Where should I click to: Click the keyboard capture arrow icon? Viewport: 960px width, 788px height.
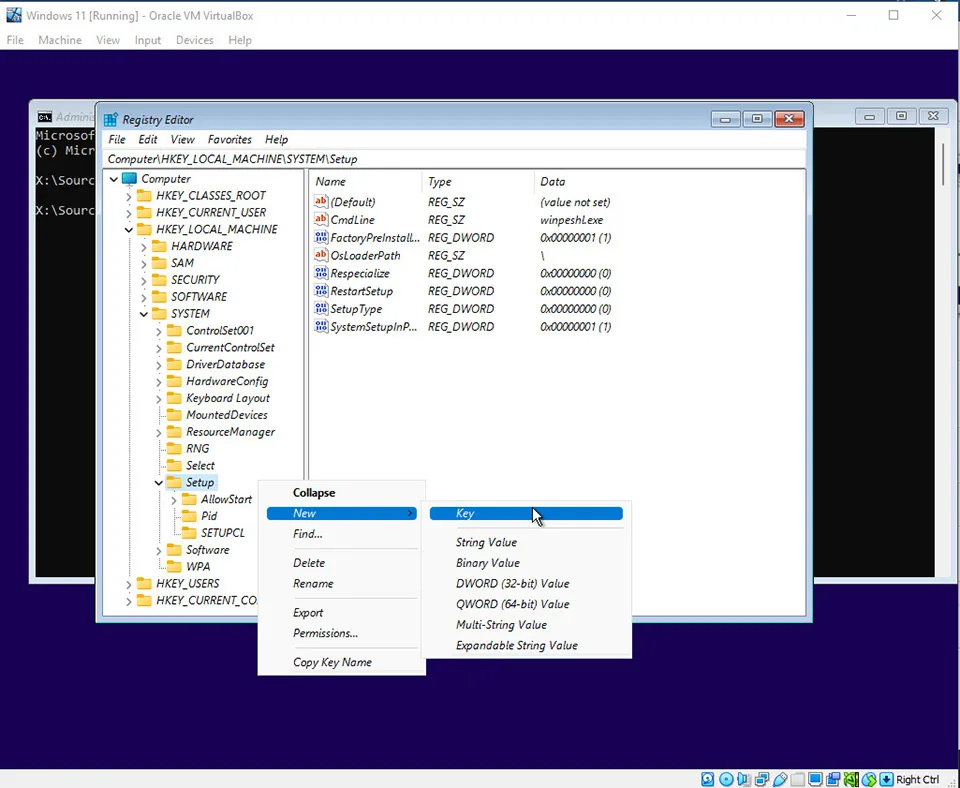click(886, 779)
